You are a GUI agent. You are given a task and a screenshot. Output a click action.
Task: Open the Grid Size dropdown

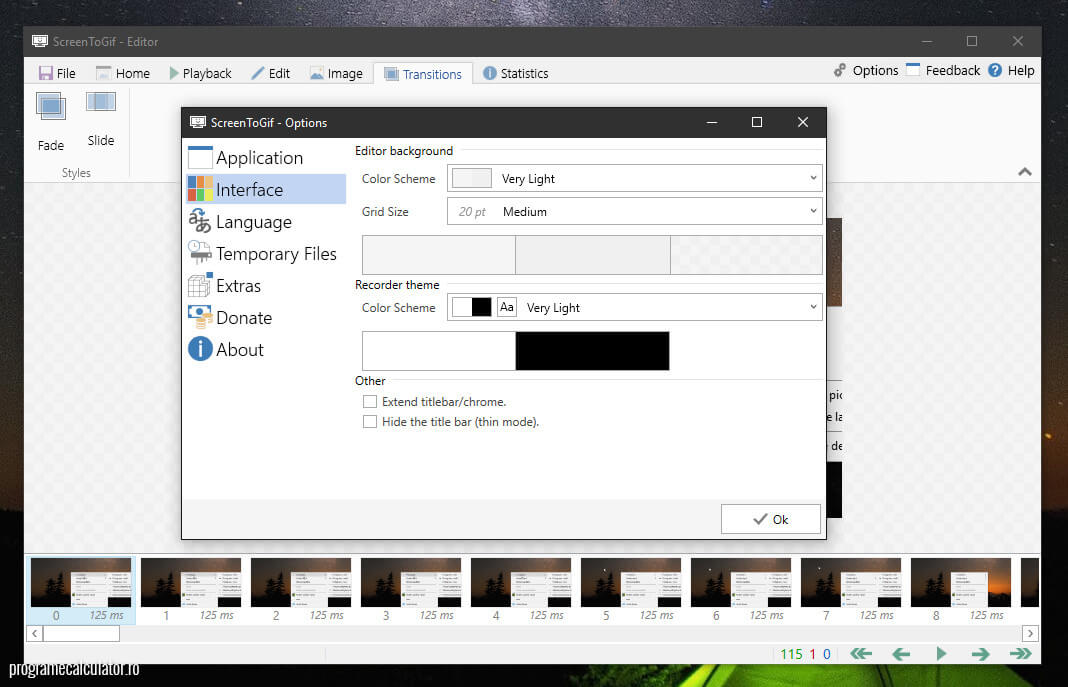click(x=635, y=211)
